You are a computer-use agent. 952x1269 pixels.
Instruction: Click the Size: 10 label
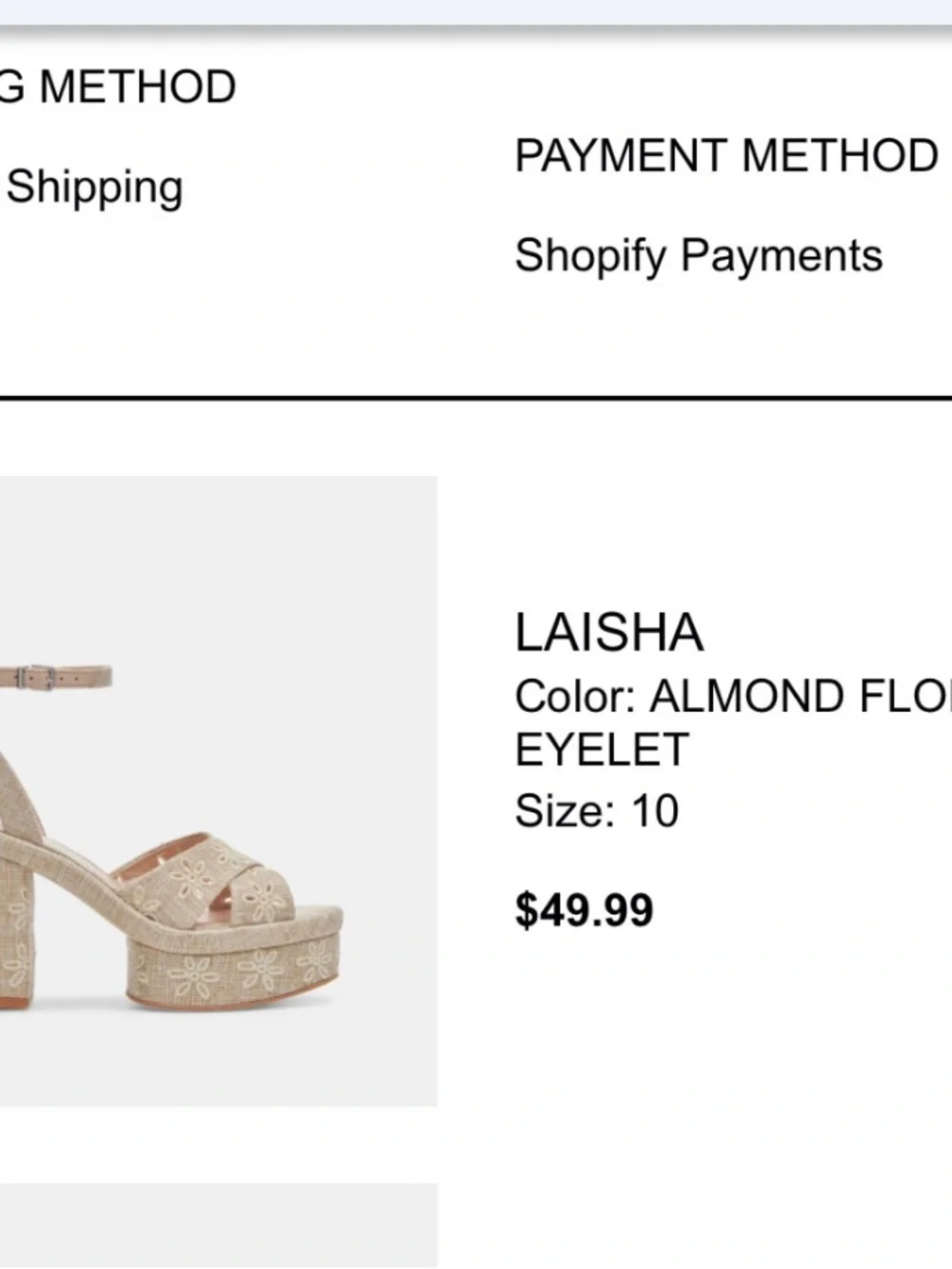point(596,811)
